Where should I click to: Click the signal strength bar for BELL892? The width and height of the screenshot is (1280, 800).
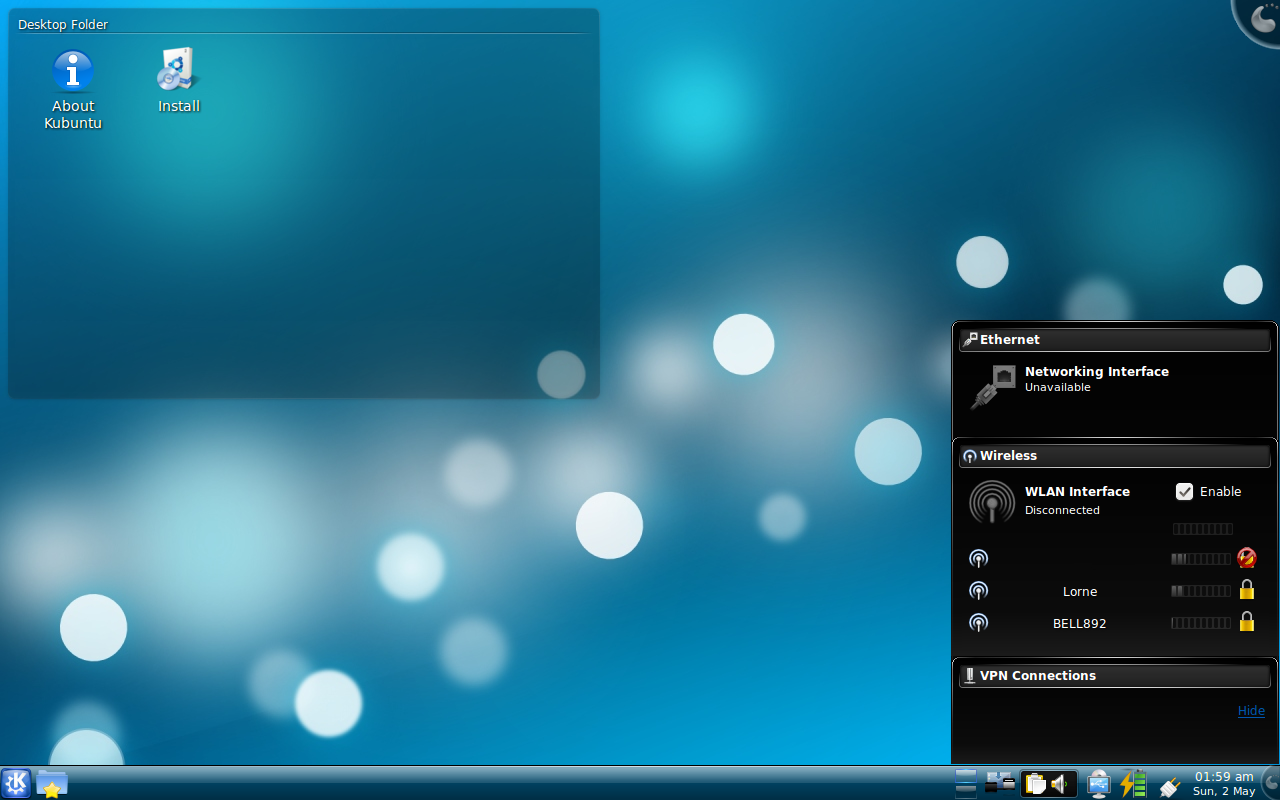click(1201, 623)
